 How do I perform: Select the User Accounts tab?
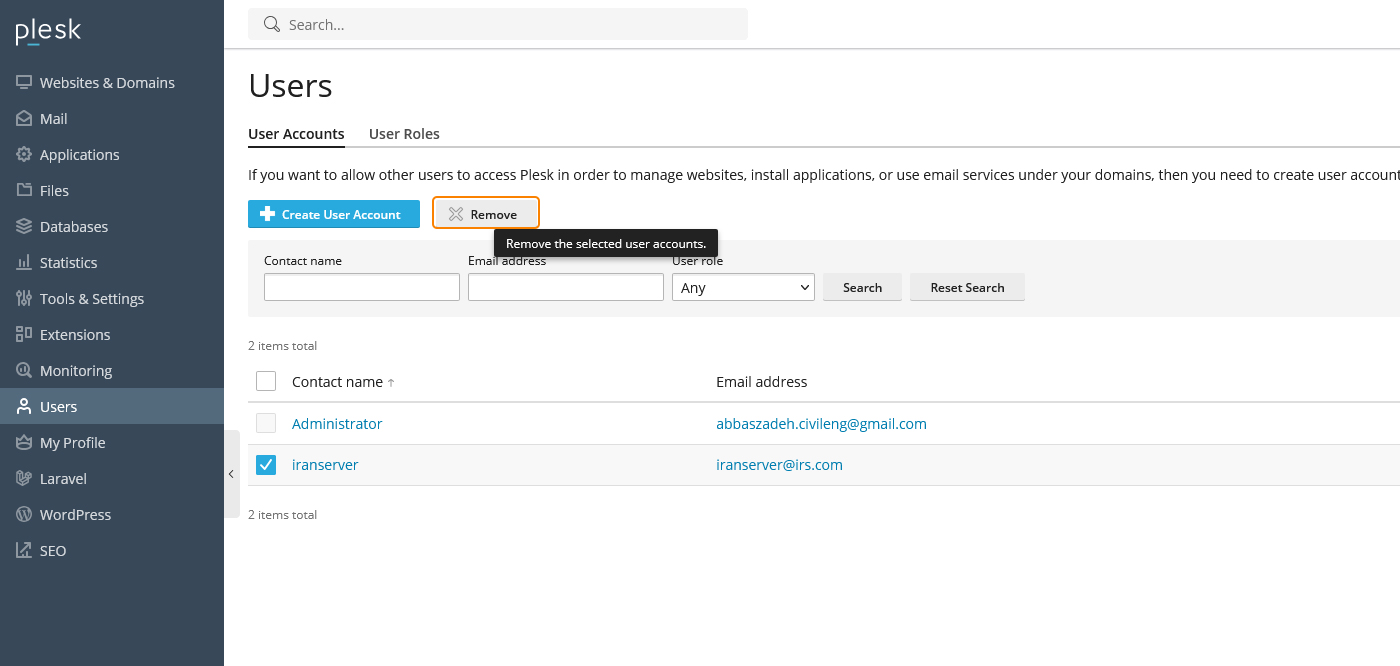296,134
